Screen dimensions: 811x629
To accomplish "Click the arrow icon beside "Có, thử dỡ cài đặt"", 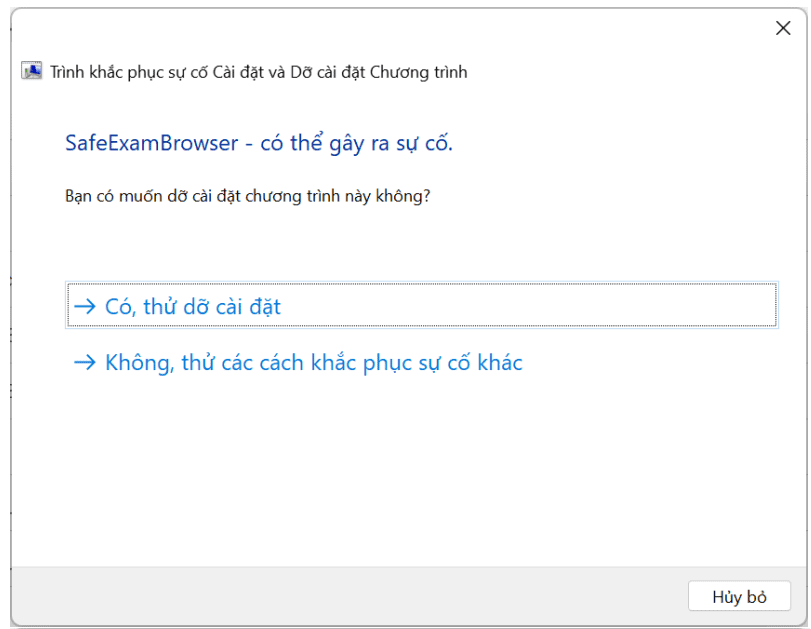I will pyautogui.click(x=85, y=306).
